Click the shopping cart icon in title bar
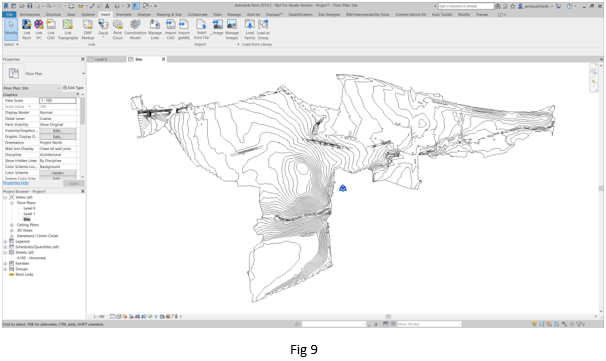This screenshot has width=606, height=361. 558,6
